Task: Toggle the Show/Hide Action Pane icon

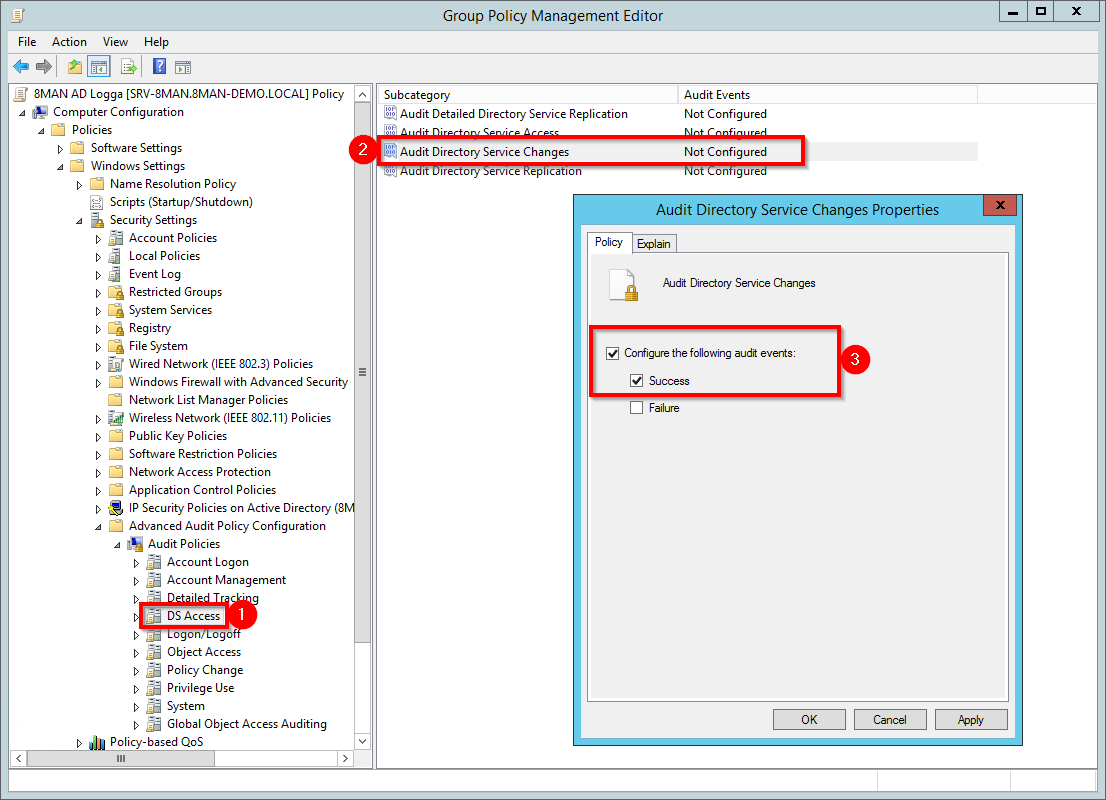Action: (183, 67)
